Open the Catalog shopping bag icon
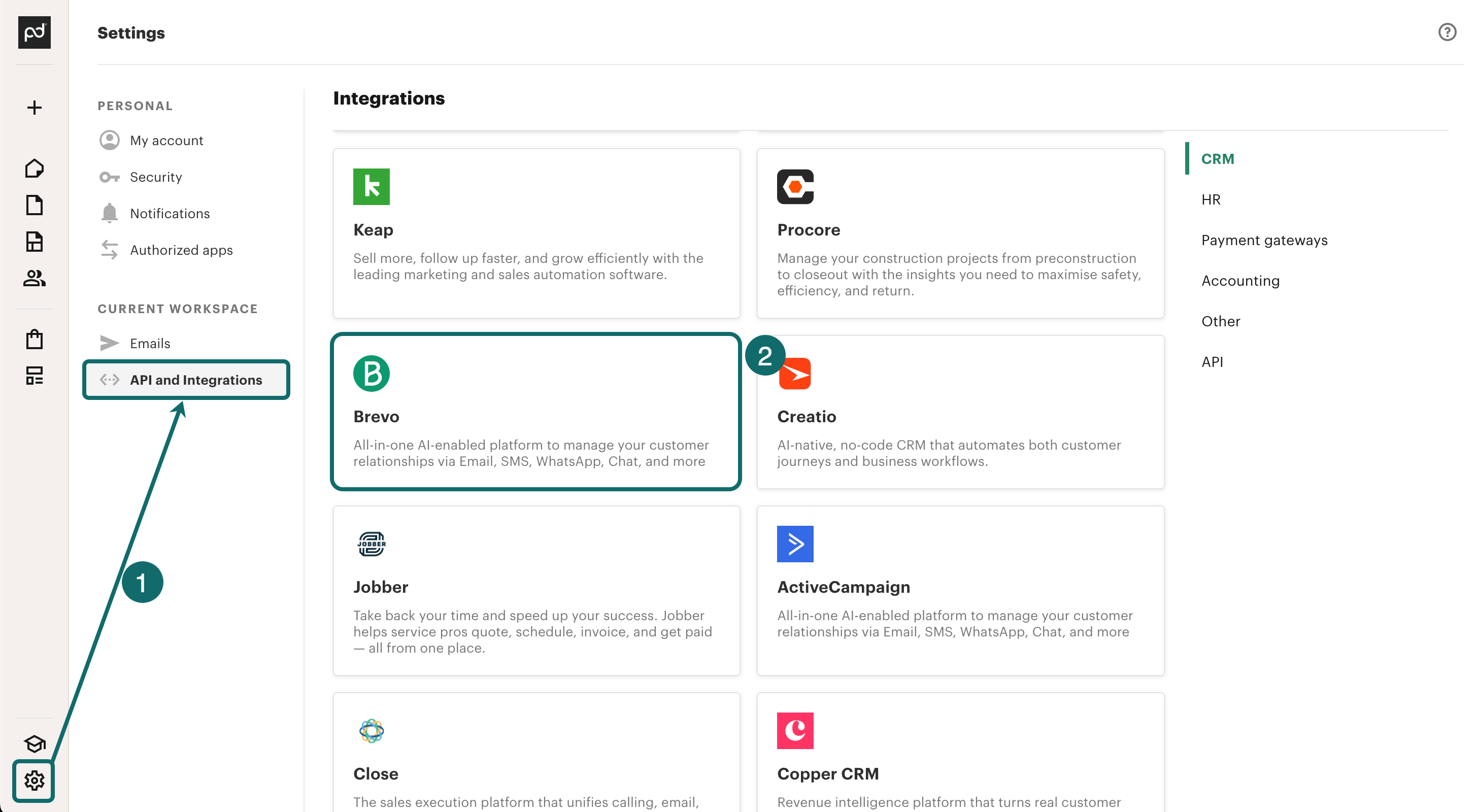Image resolution: width=1475 pixels, height=812 pixels. [35, 339]
